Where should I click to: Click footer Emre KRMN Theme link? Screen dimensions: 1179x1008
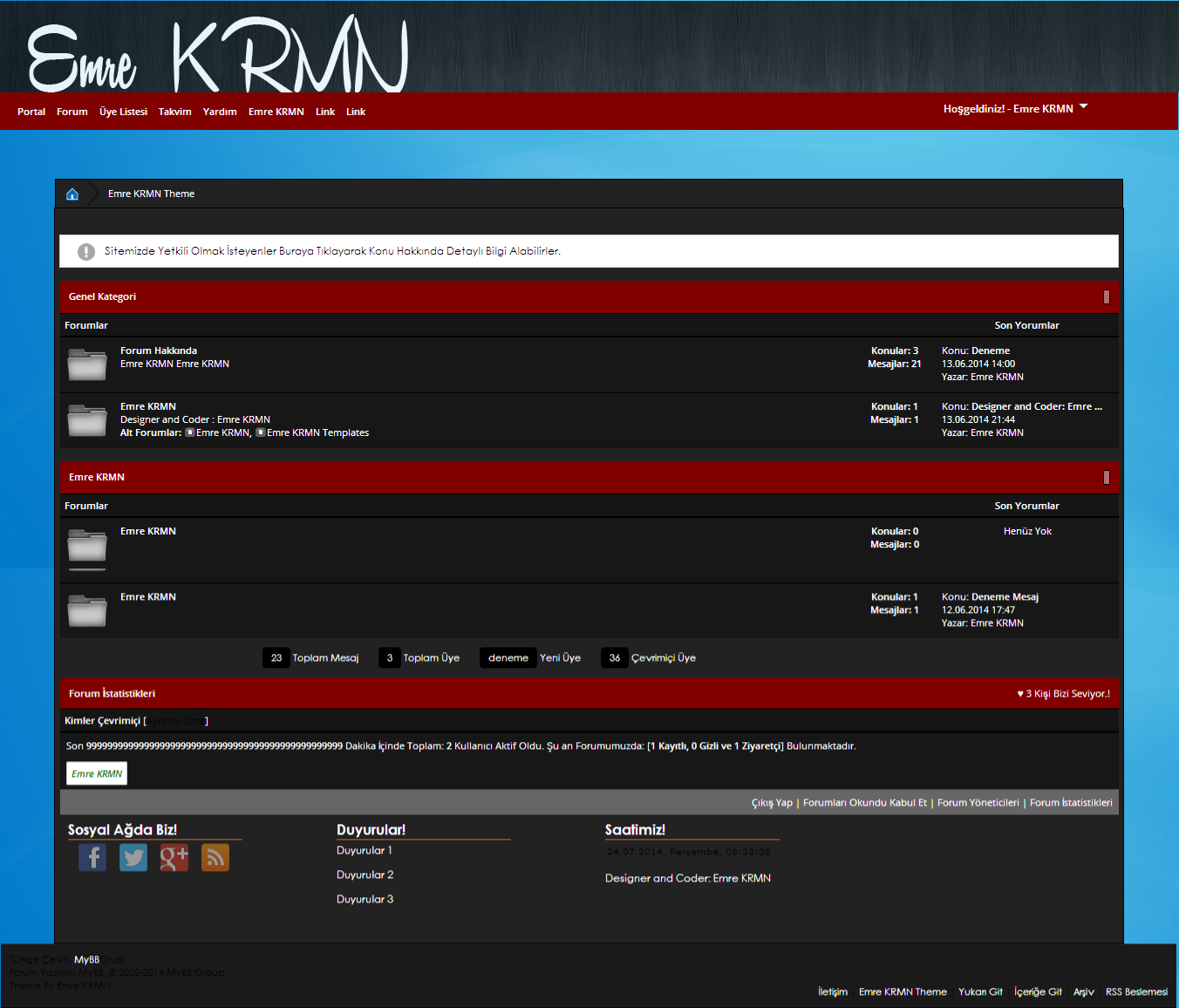point(903,992)
